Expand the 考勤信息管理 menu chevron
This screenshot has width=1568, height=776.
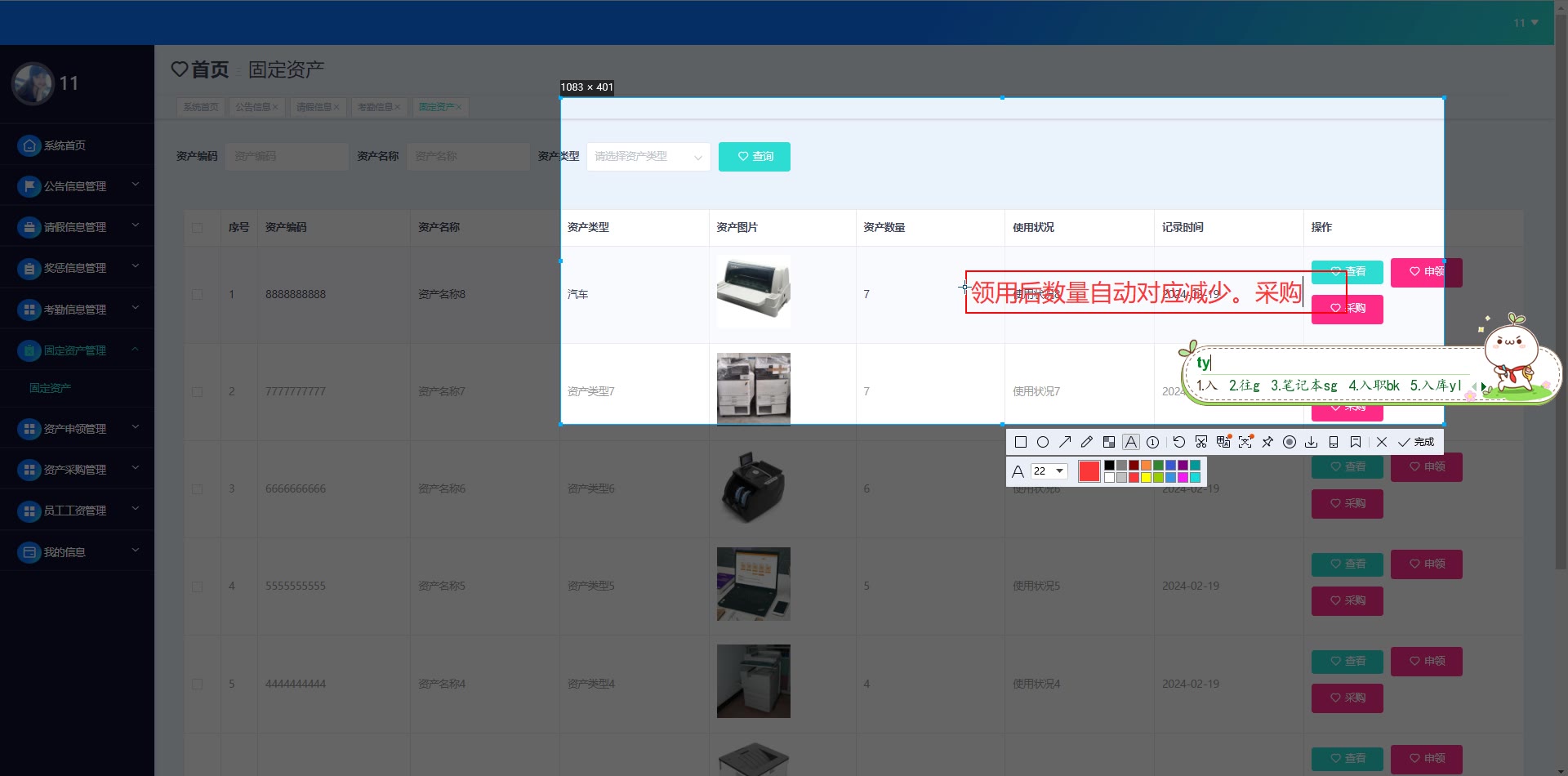tap(136, 308)
